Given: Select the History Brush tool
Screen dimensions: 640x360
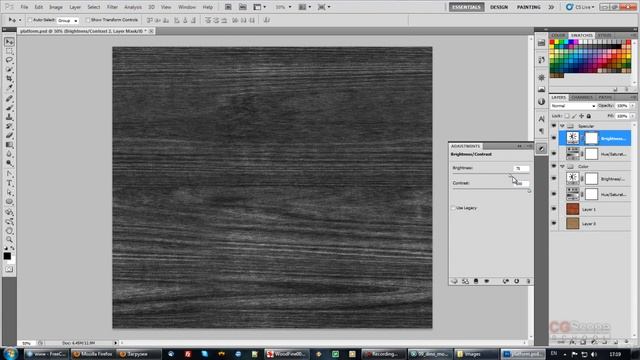Looking at the screenshot, I should point(9,126).
